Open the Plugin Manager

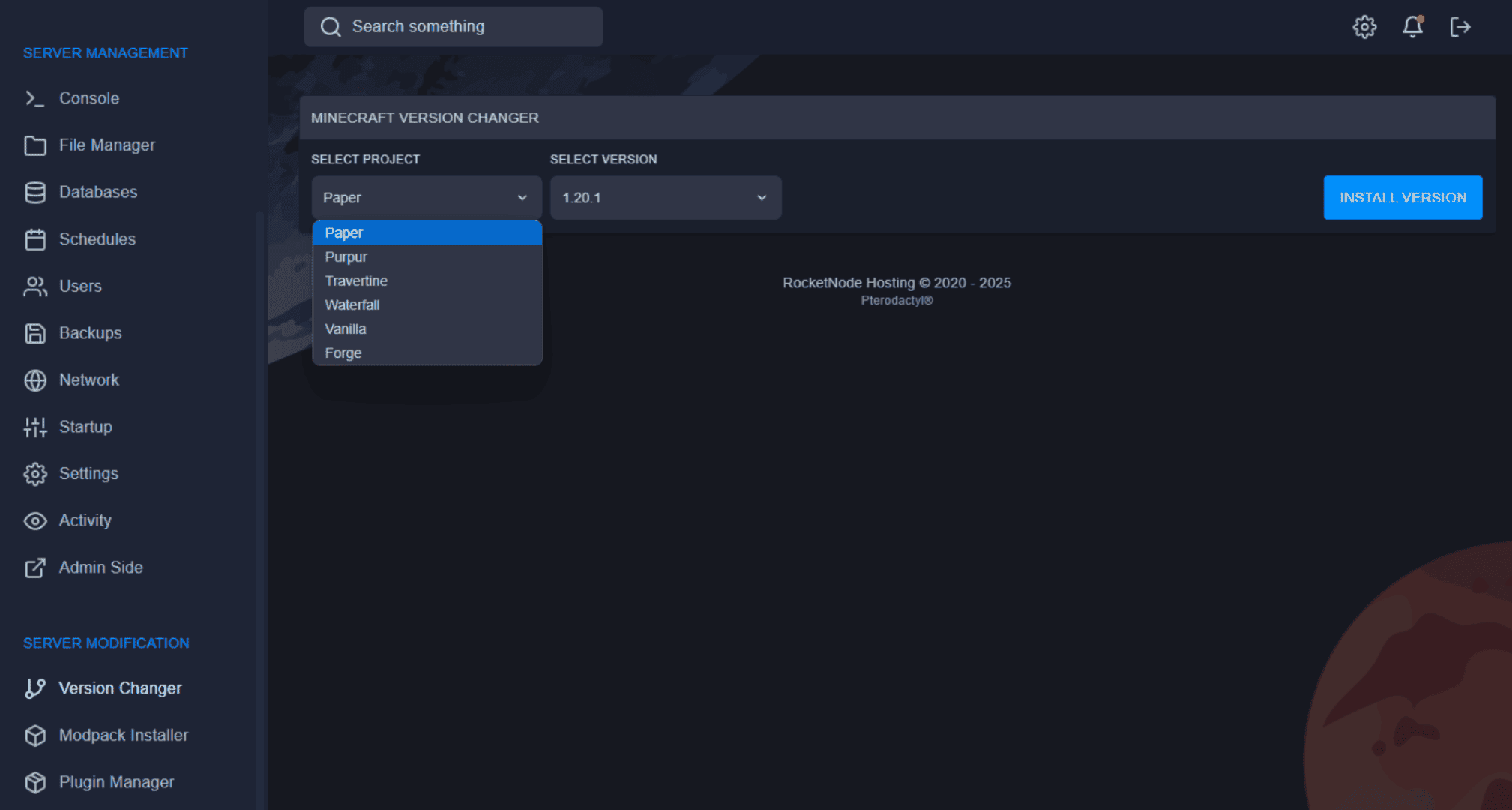116,781
